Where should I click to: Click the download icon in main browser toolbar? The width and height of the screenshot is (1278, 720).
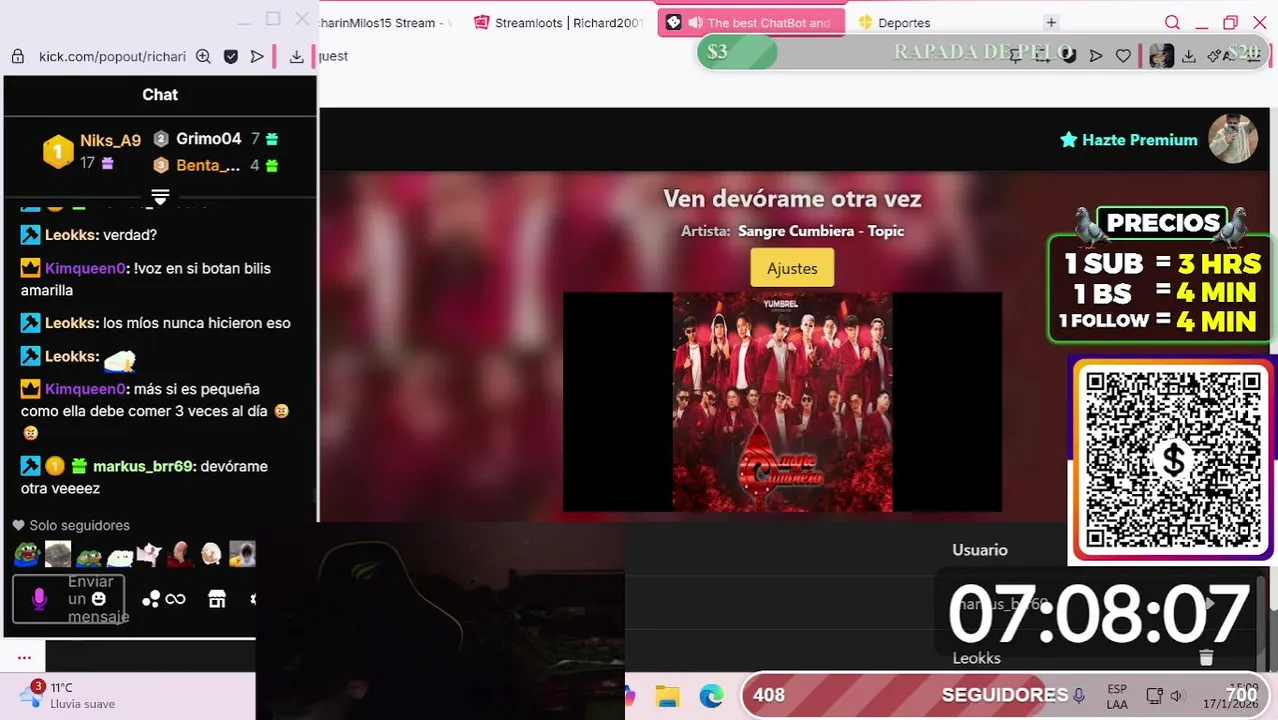[x=1189, y=56]
